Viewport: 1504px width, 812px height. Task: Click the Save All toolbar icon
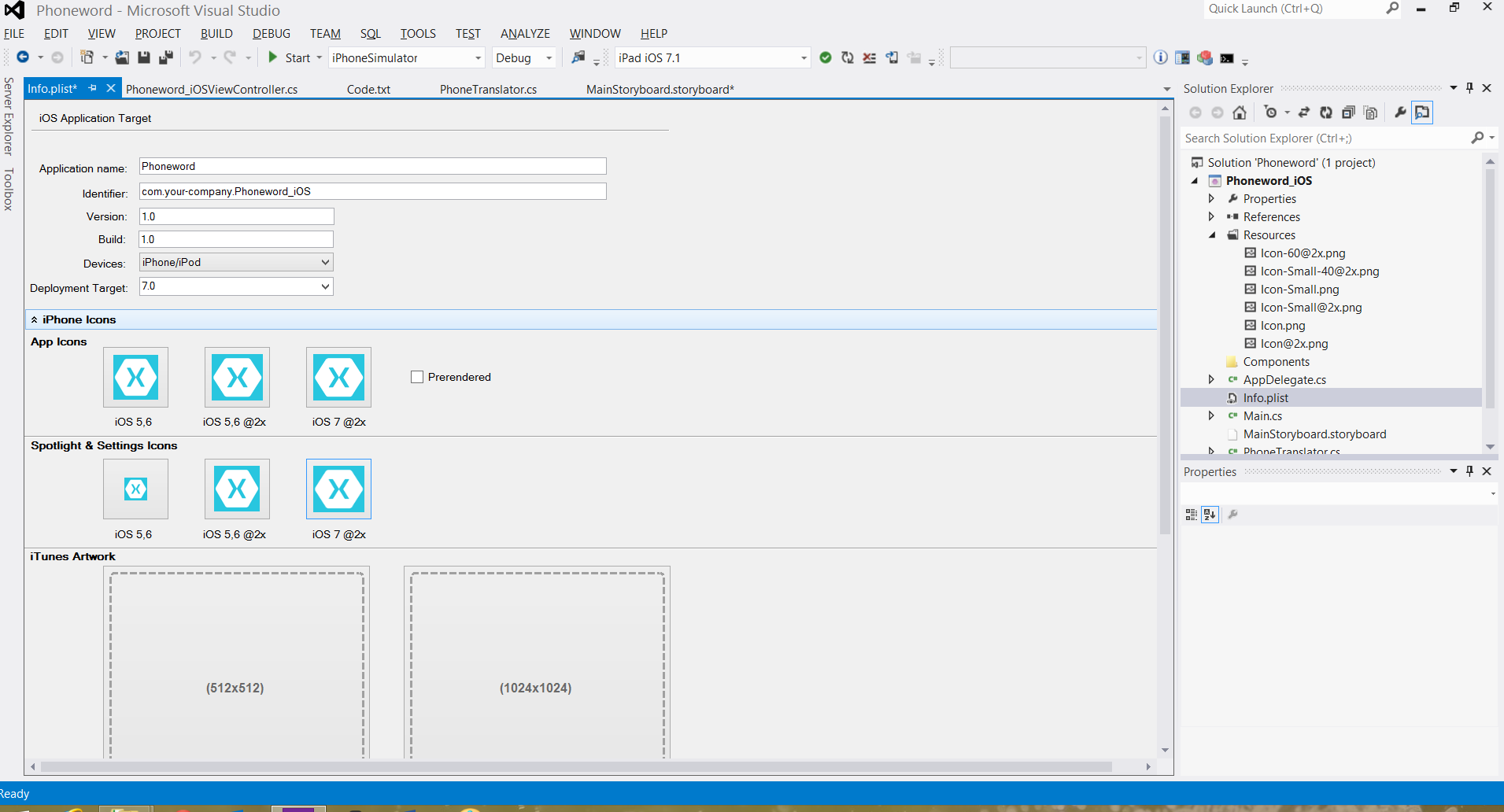pyautogui.click(x=166, y=57)
